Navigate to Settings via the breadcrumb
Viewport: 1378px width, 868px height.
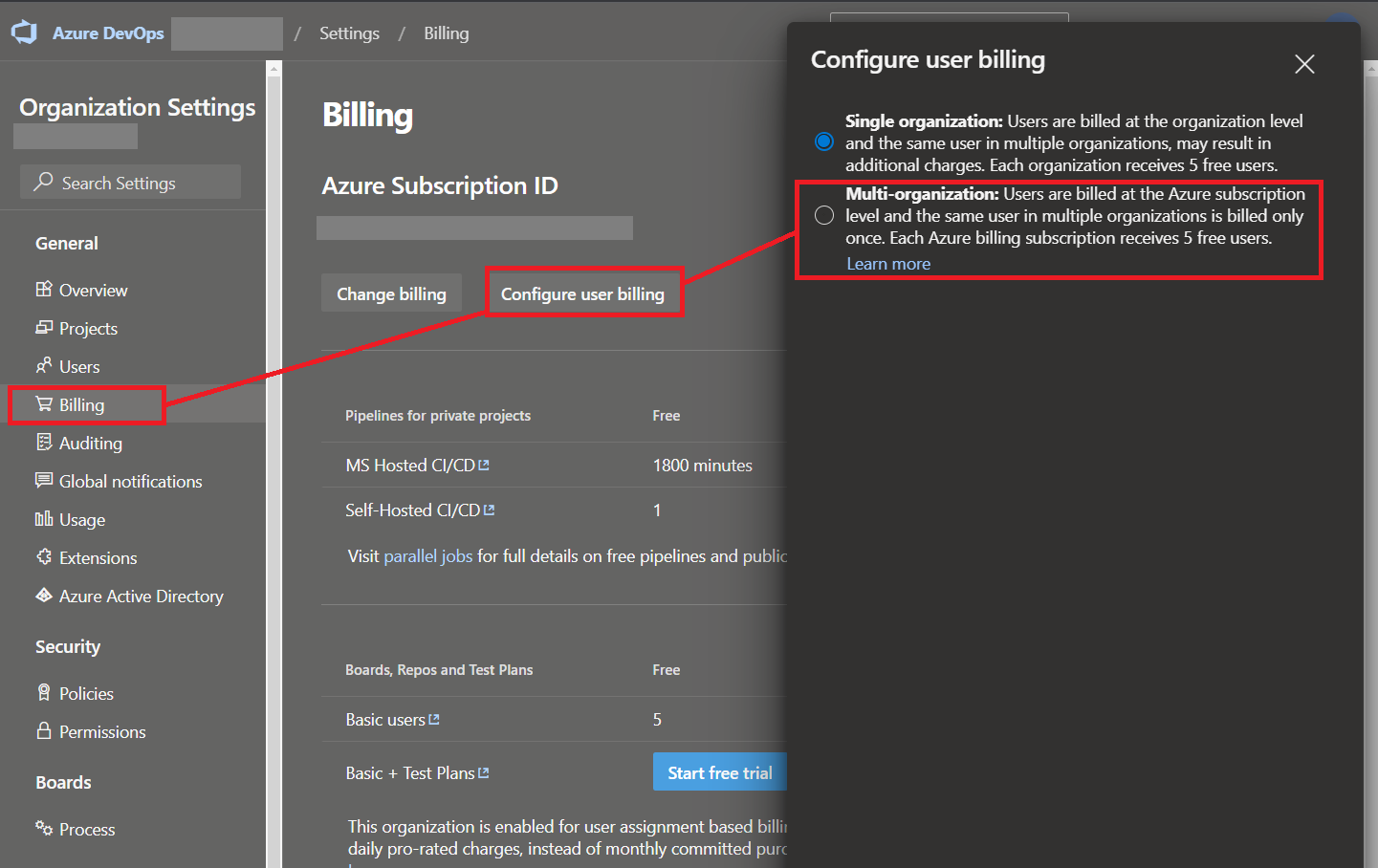349,32
